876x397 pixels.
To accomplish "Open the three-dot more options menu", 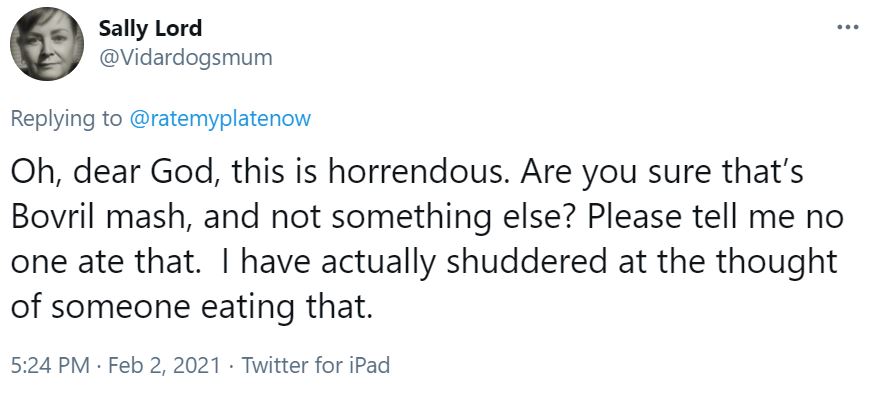I will click(848, 27).
